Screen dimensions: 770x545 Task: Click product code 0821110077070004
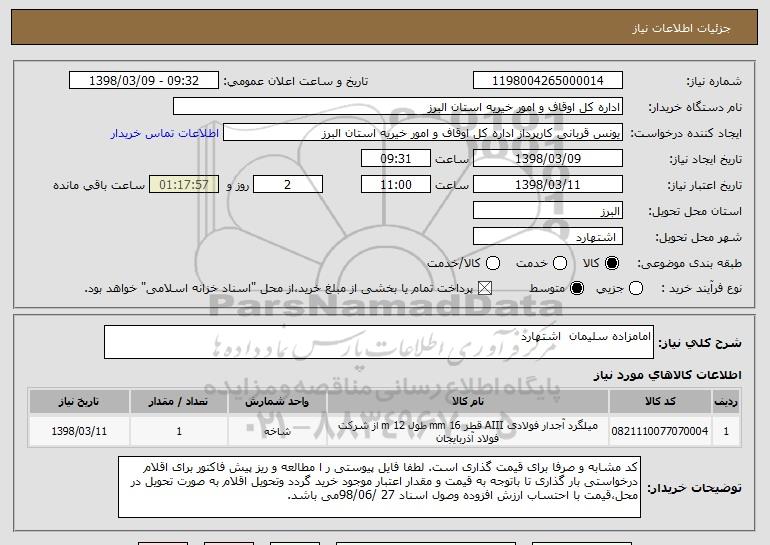pyautogui.click(x=660, y=431)
